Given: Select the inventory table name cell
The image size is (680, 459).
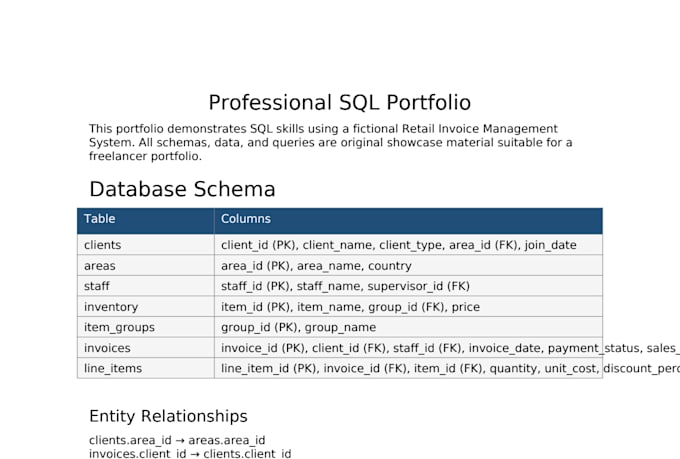Looking at the screenshot, I should (x=146, y=307).
